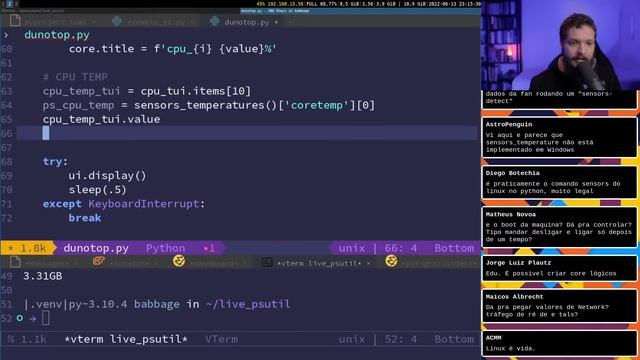The width and height of the screenshot is (640, 360).
Task: Click the VTerm mode in bottom modeline
Action: pos(222,339)
